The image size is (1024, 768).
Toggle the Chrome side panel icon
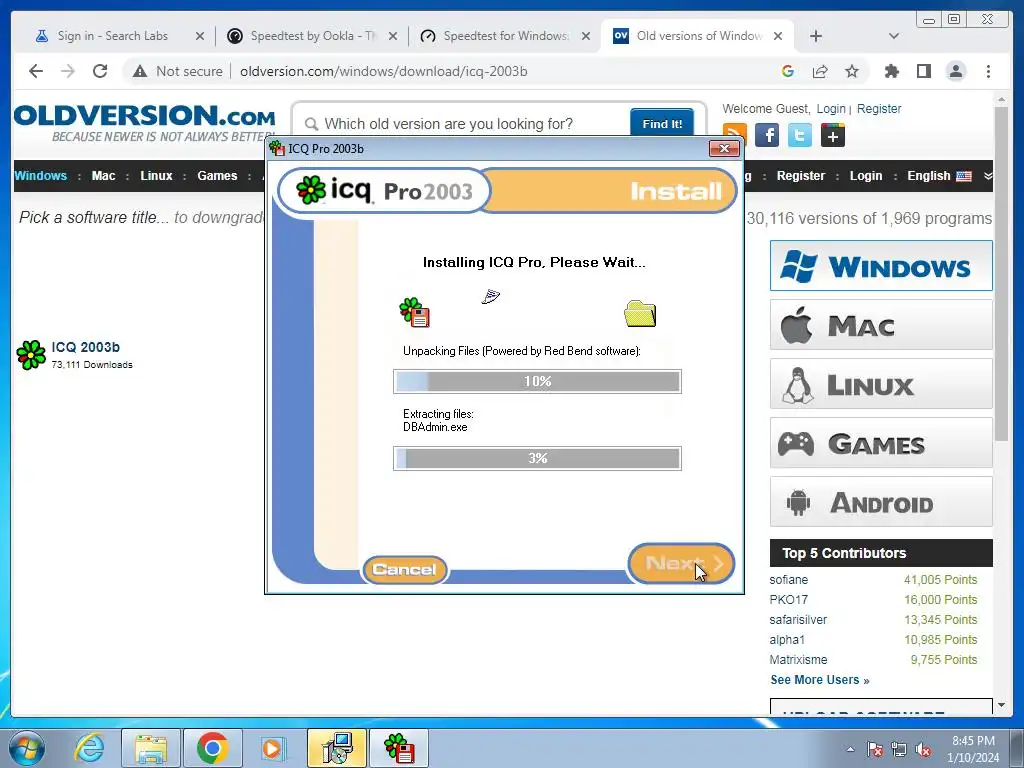pos(923,71)
